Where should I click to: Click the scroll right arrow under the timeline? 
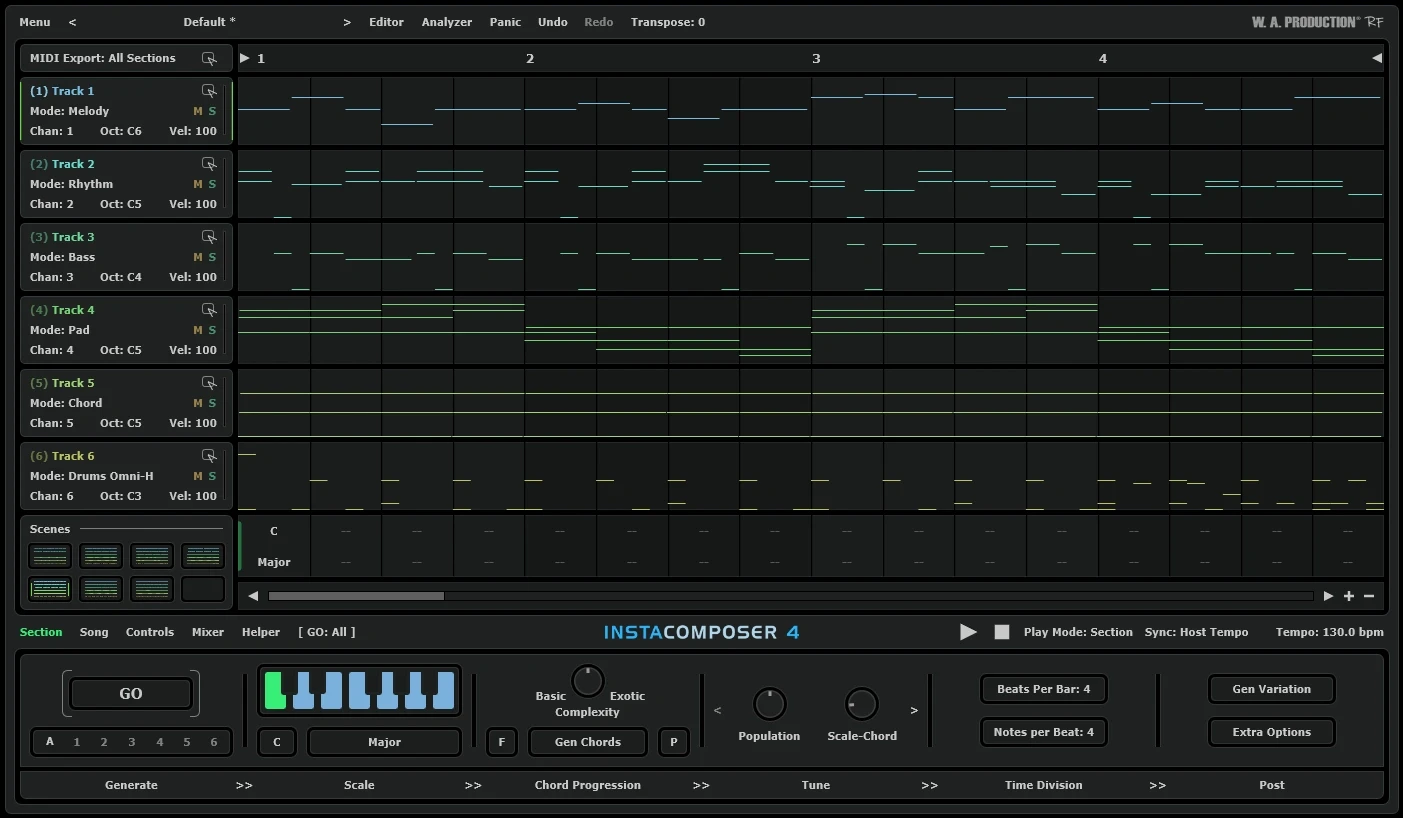1328,596
